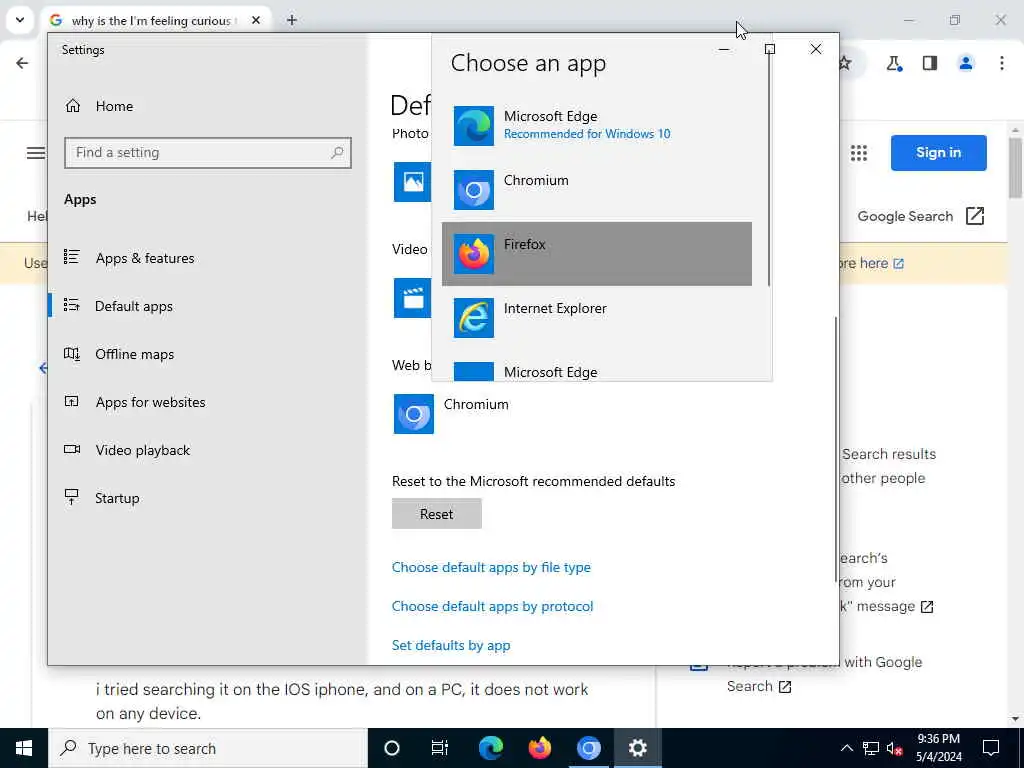The height and width of the screenshot is (768, 1024).
Task: Click the Photo viewer default app icon
Action: point(412,182)
